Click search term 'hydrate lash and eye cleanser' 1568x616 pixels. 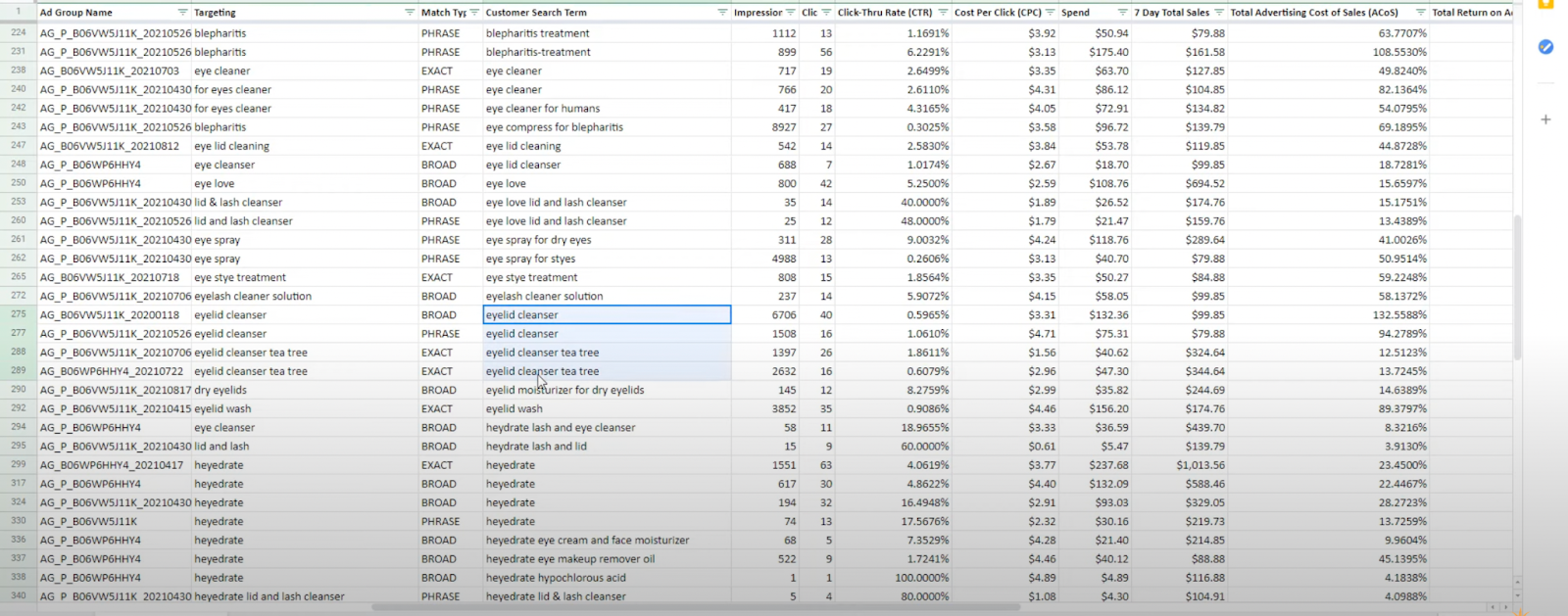561,428
